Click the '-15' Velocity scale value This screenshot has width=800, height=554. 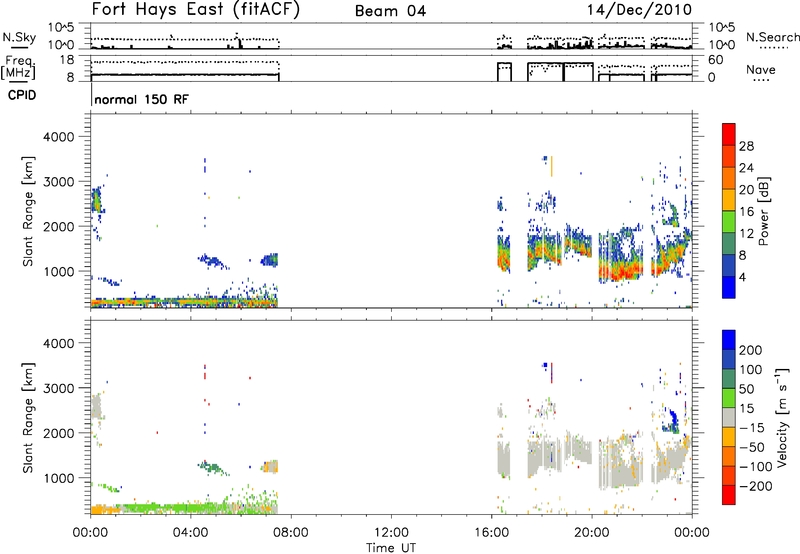click(751, 428)
